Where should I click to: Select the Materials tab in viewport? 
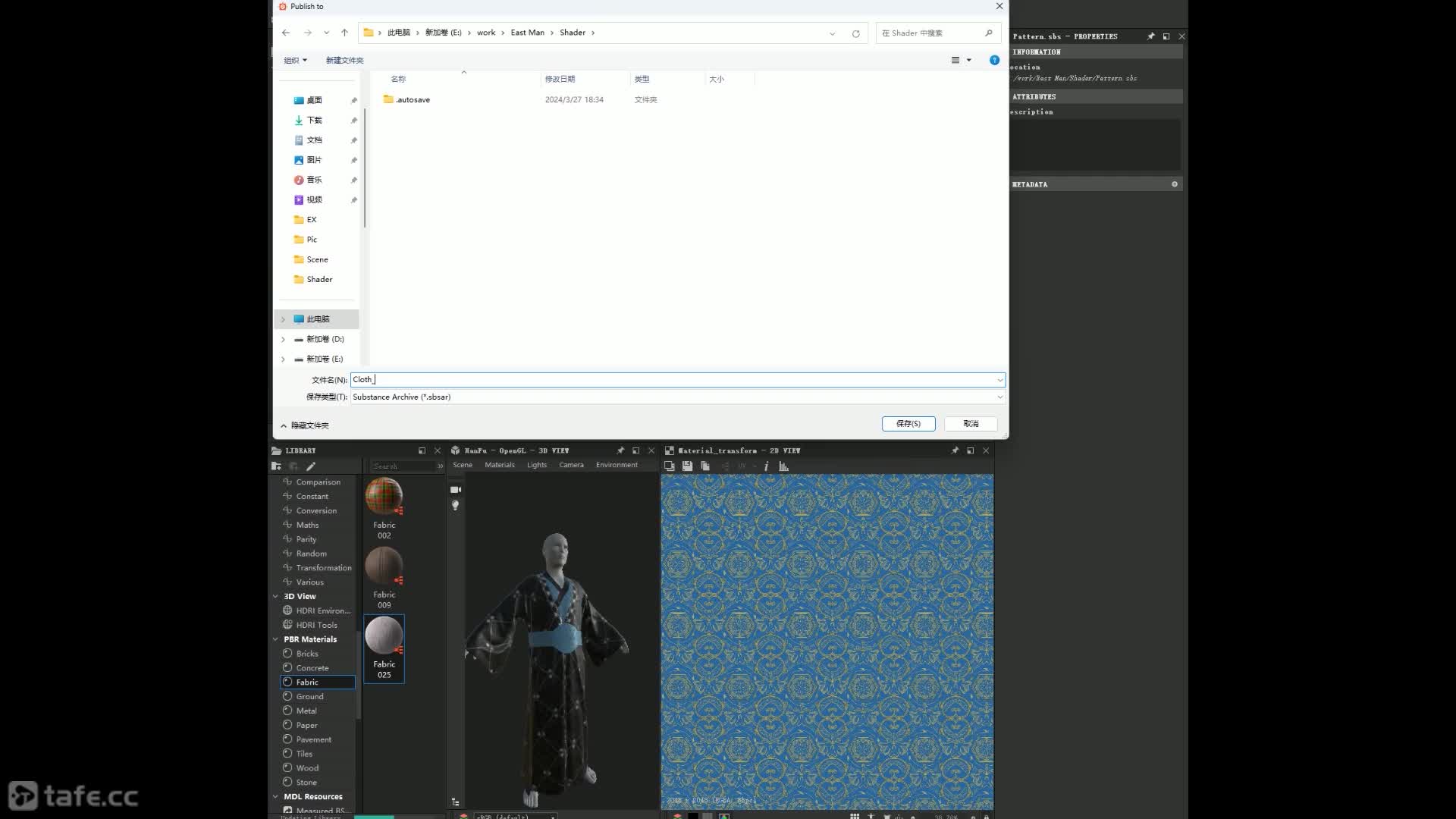tap(498, 463)
